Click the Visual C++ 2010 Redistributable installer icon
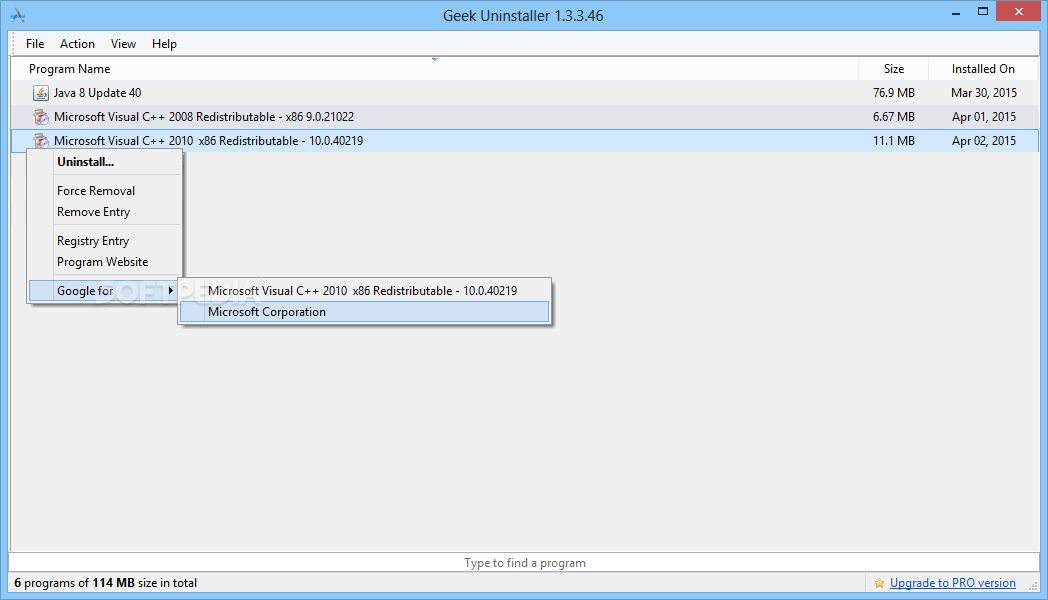Viewport: 1048px width, 600px height. (x=41, y=140)
